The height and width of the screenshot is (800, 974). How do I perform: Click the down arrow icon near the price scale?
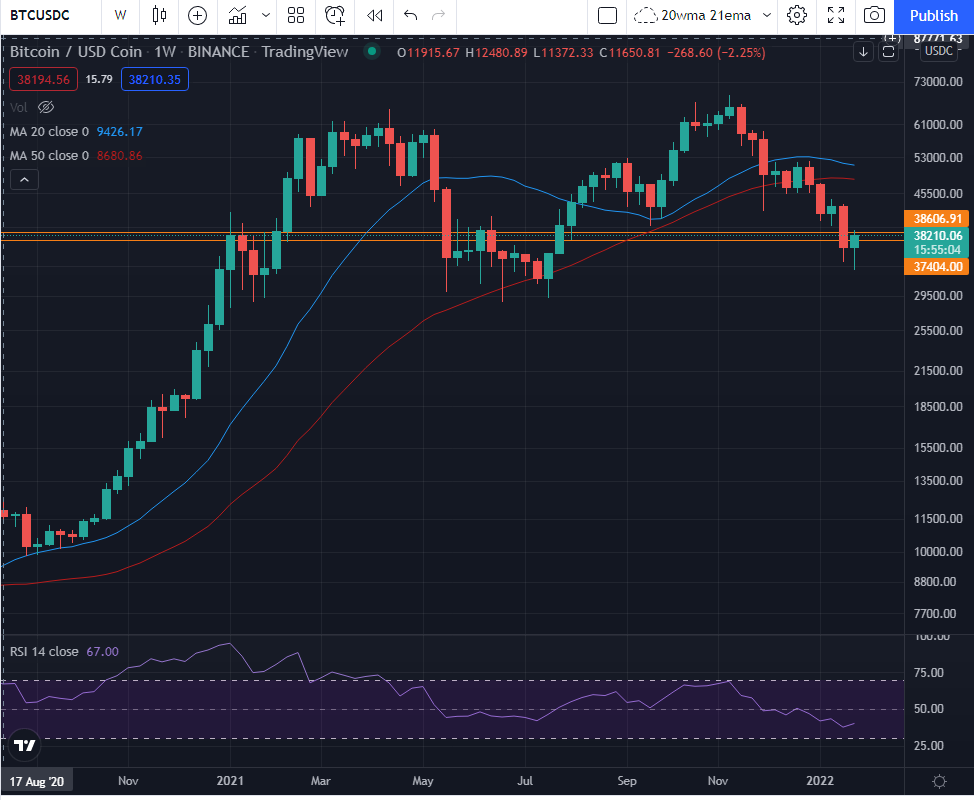tap(863, 52)
